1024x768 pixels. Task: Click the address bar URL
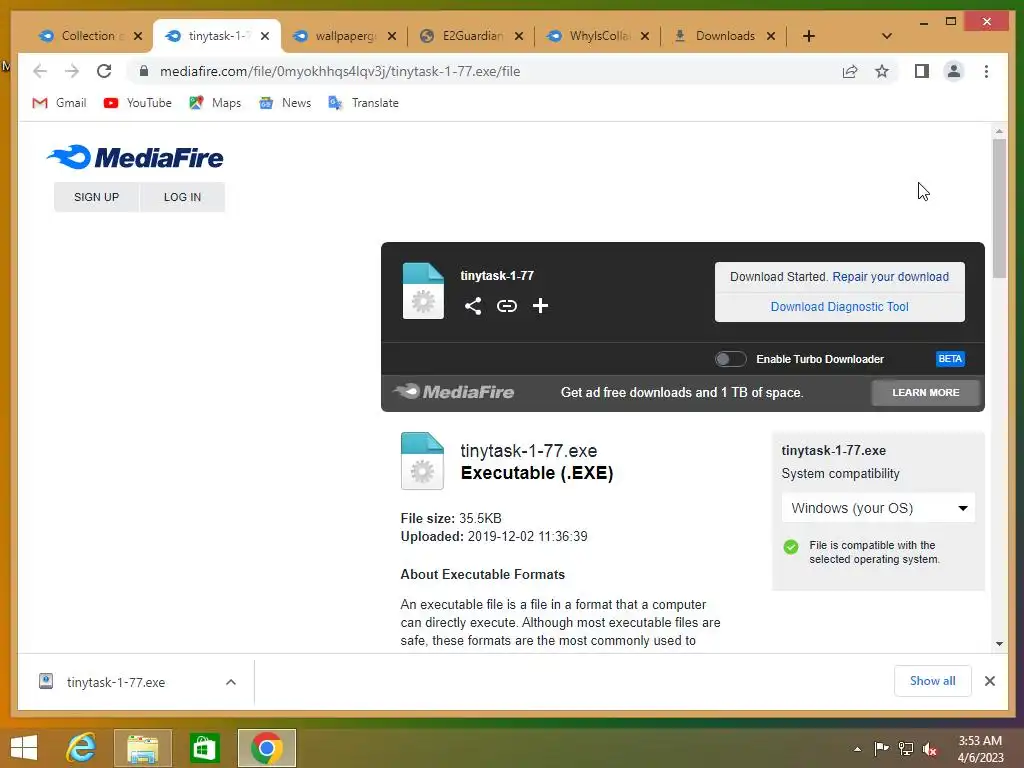pyautogui.click(x=340, y=71)
